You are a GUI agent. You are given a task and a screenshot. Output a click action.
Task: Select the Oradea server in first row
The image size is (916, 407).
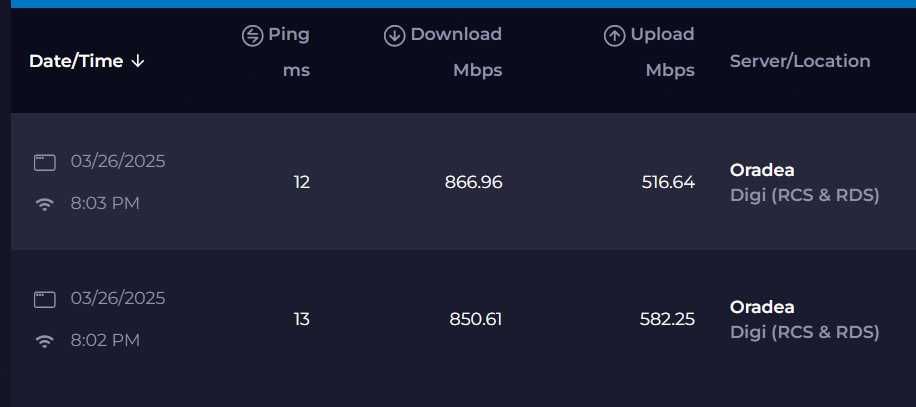tap(762, 170)
